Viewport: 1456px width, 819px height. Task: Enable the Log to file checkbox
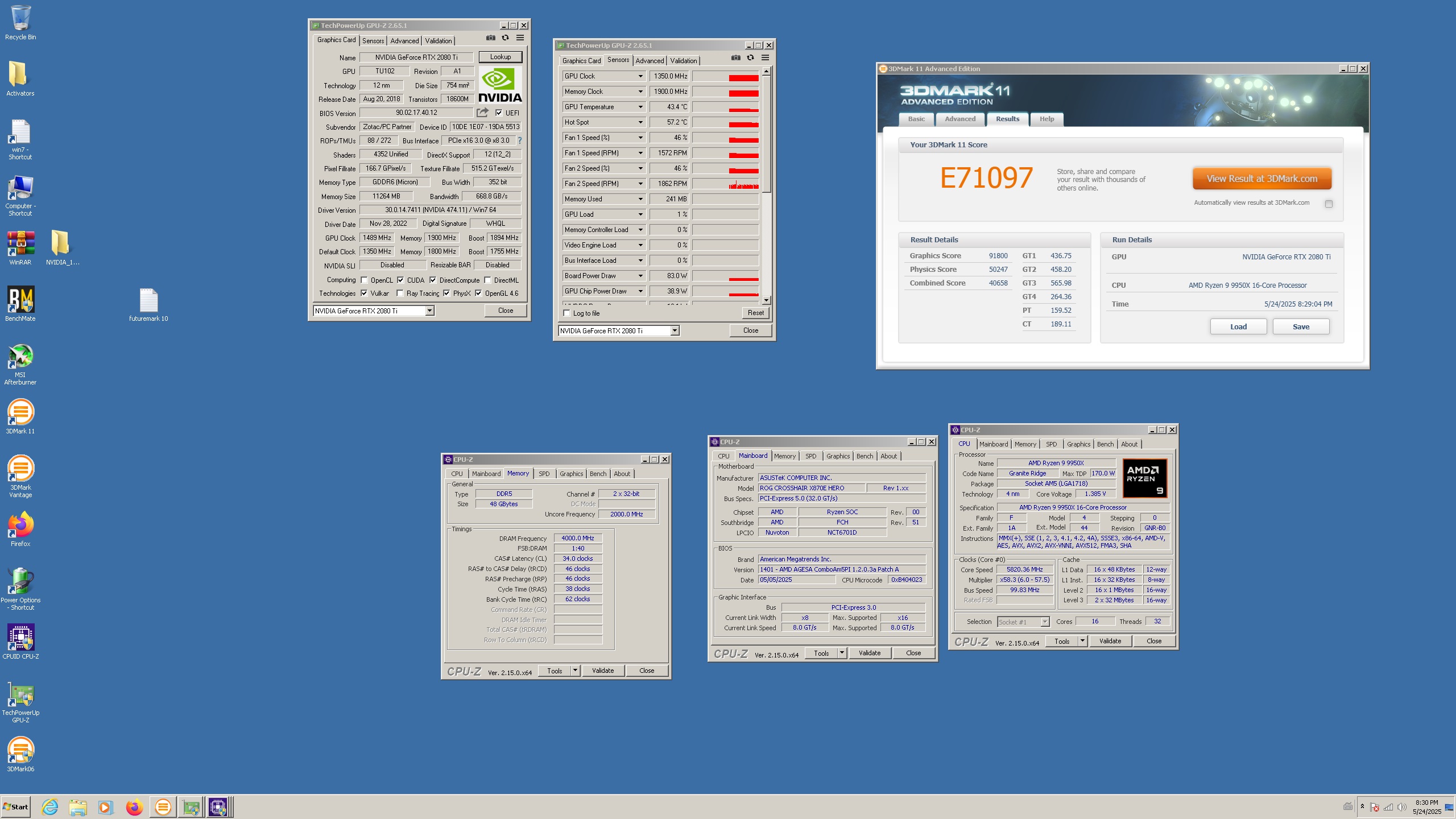click(566, 313)
